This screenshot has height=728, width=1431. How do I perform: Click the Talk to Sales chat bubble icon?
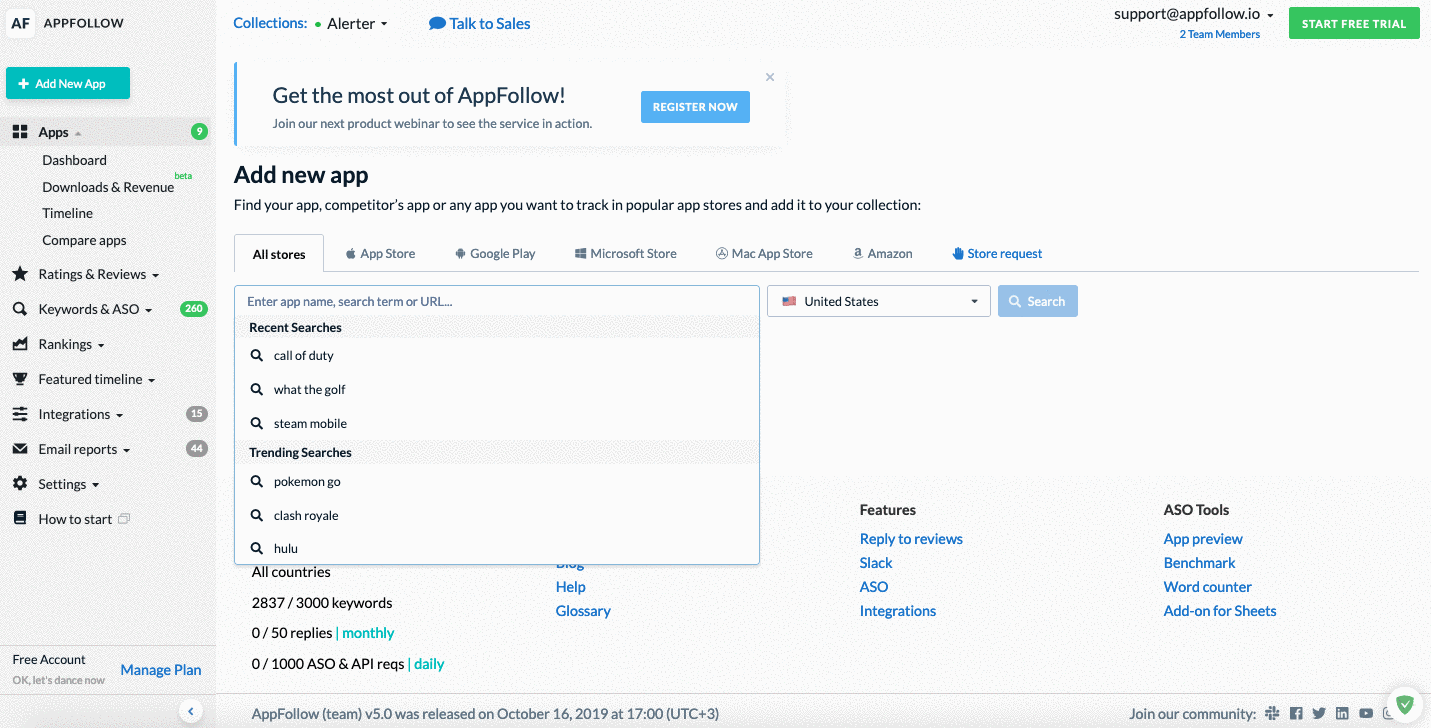coord(437,23)
